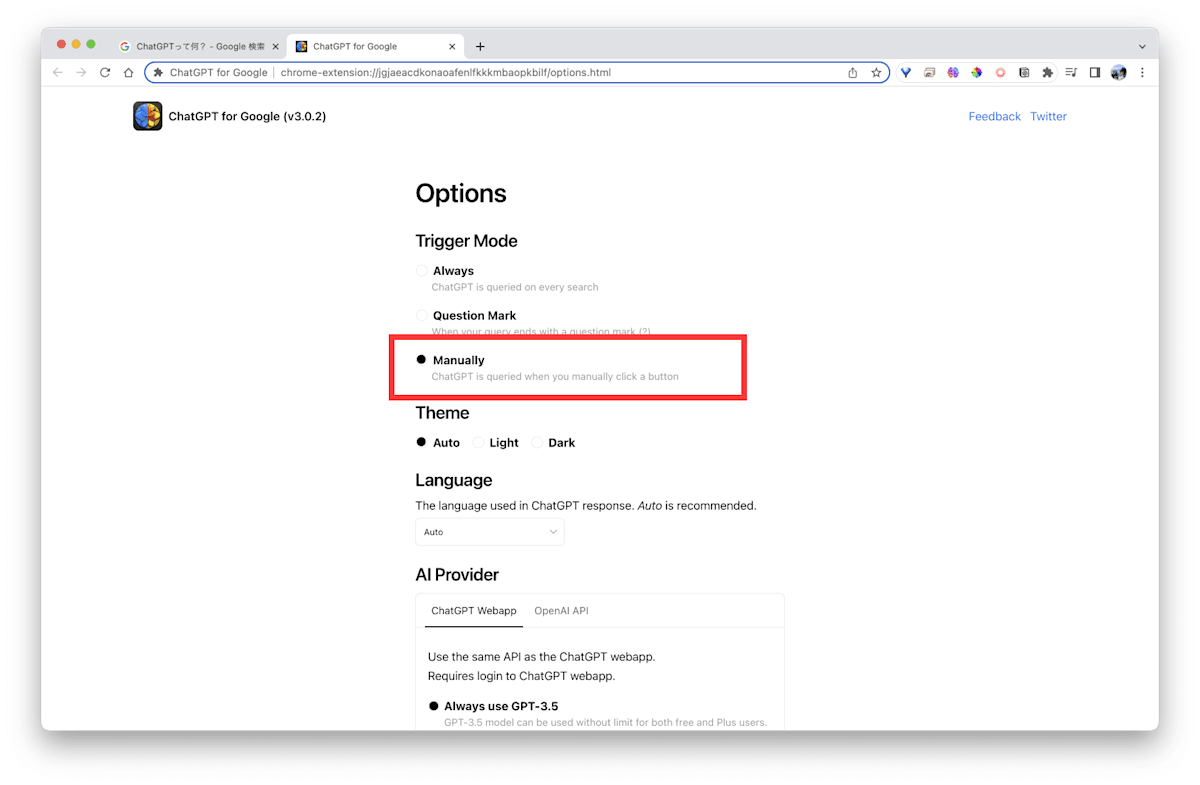Select Question Mark trigger mode
Viewport: 1200px width, 785px height.
click(x=422, y=316)
